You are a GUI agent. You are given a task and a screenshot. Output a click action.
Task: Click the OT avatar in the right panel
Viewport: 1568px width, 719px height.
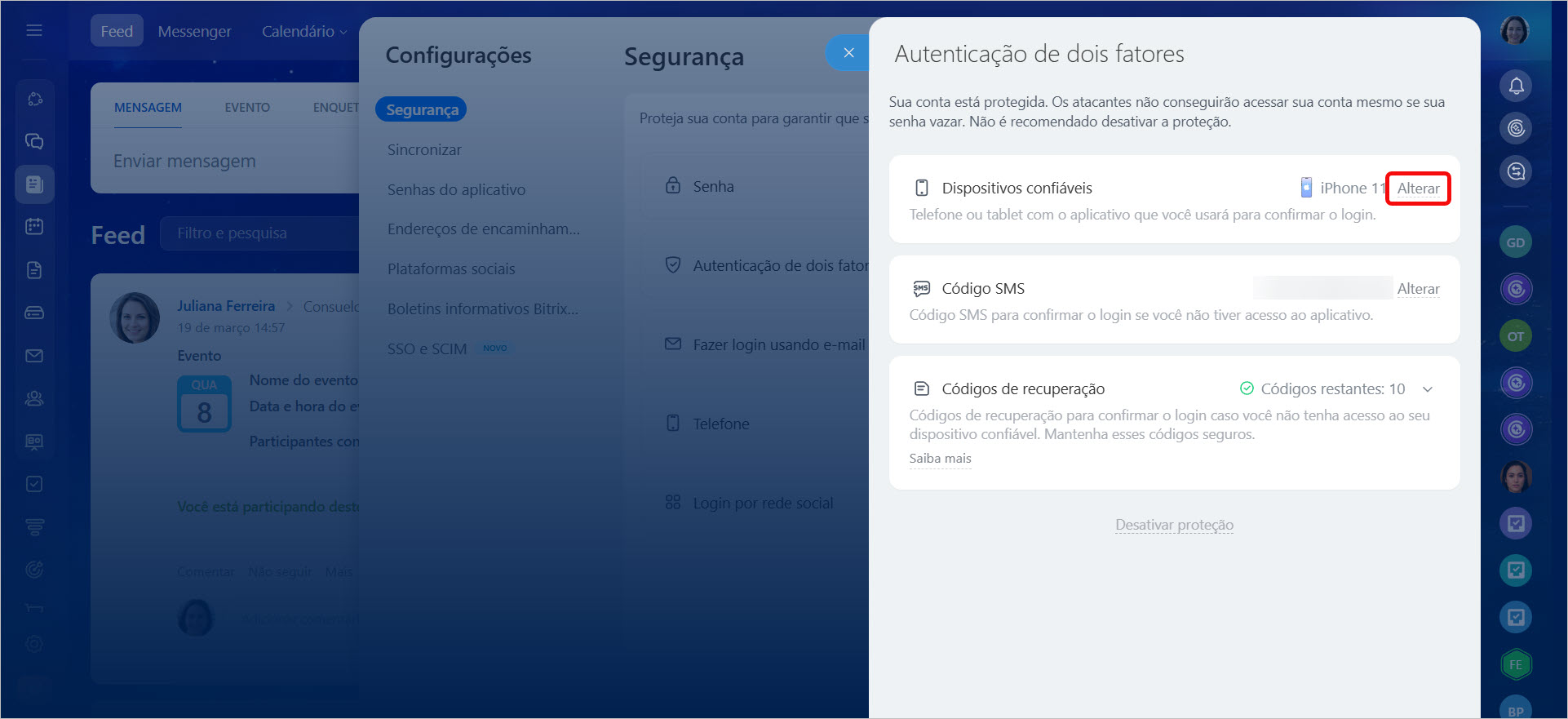[1516, 336]
